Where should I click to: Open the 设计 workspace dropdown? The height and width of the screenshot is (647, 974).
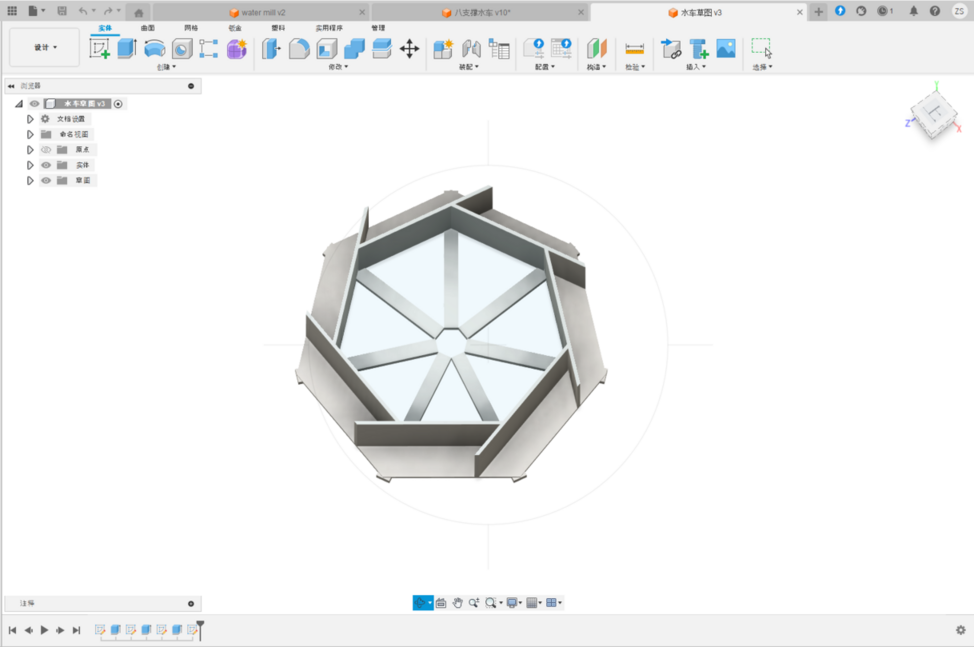click(x=45, y=47)
